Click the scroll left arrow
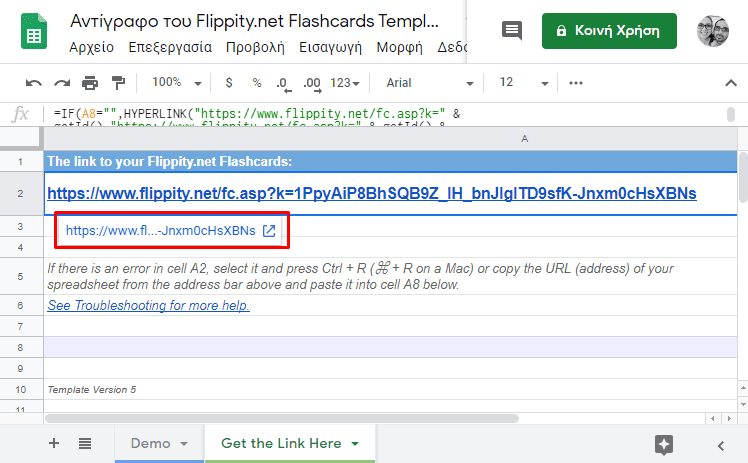This screenshot has width=748, height=463. click(713, 419)
